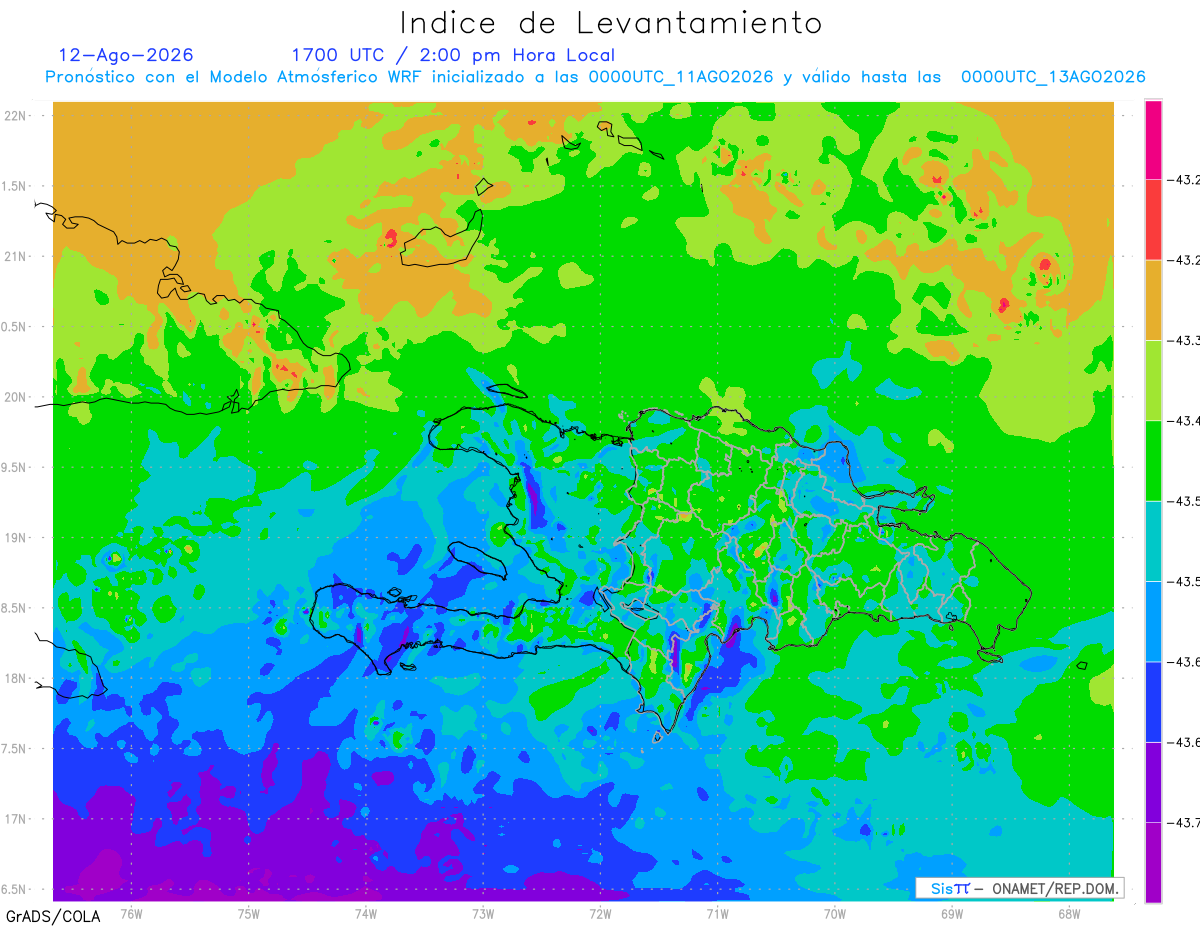Click the valid-until time '0000UTC_13AGO2026'

pos(1053,77)
